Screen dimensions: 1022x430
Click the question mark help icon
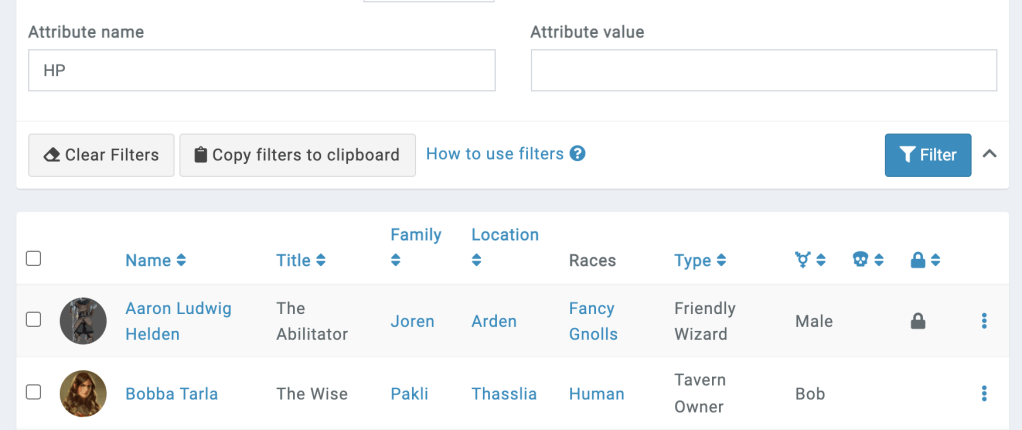pos(577,154)
